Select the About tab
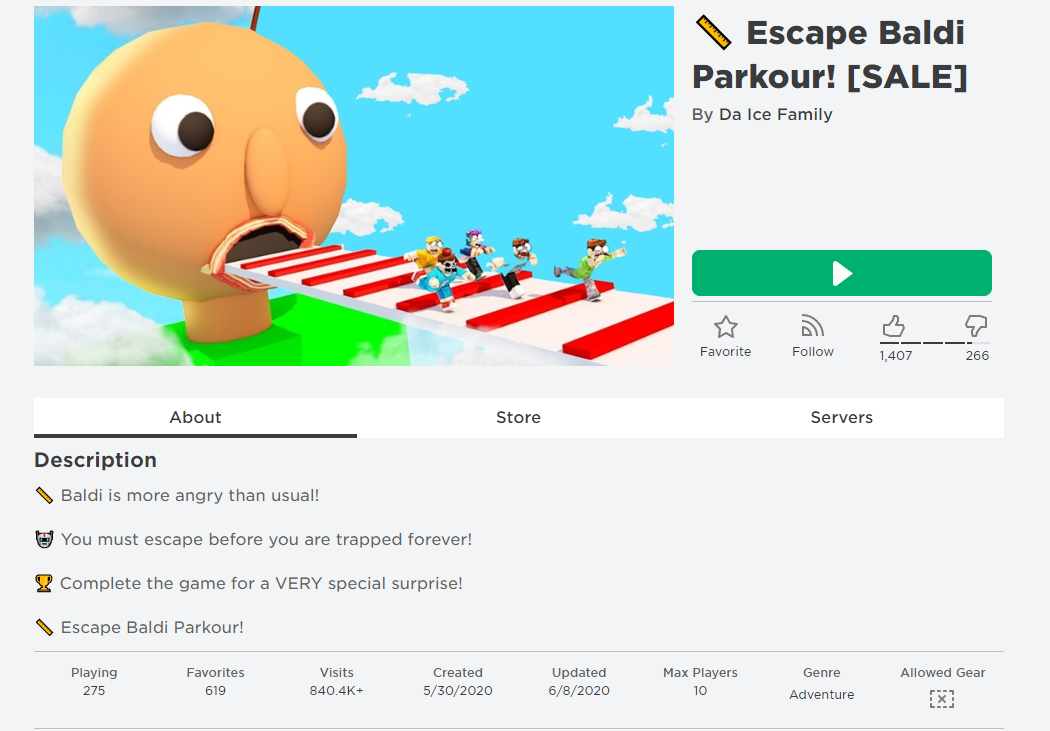The height and width of the screenshot is (731, 1050). (195, 418)
